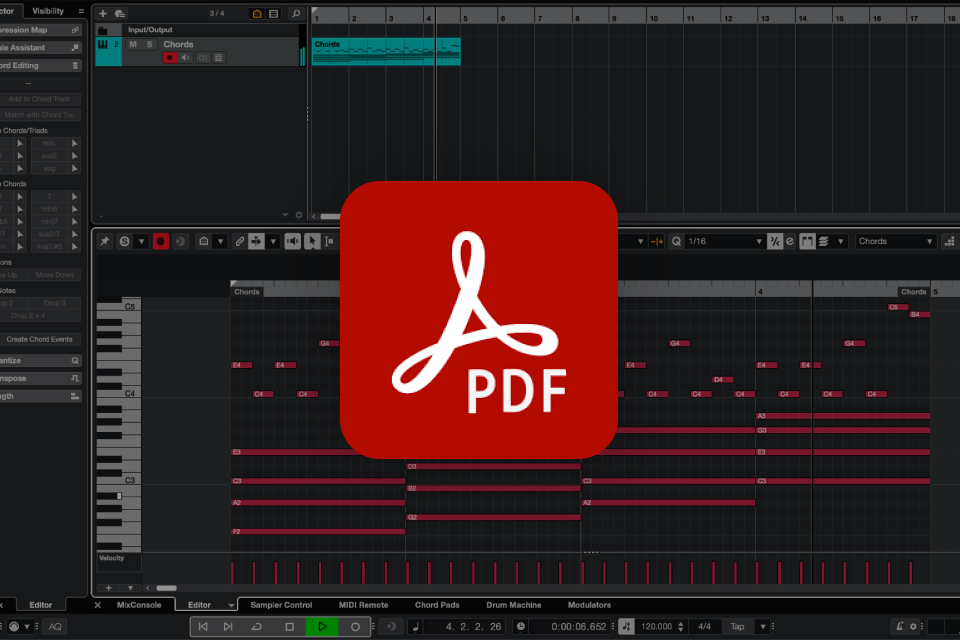This screenshot has width=960, height=640.
Task: Click the Q quantize icon
Action: [x=677, y=241]
